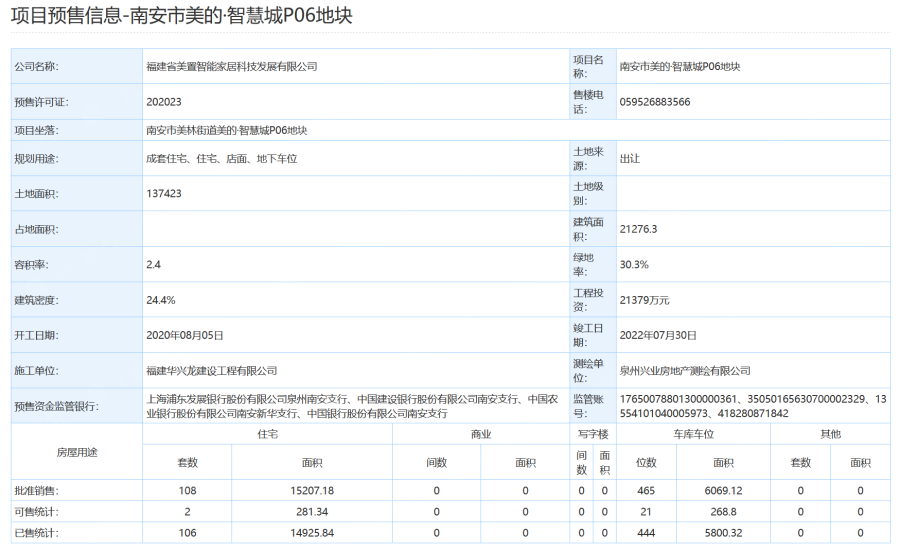Select contractor 福建华兴龙建设工程有限公司
Image resolution: width=900 pixels, height=551 pixels.
(212, 371)
